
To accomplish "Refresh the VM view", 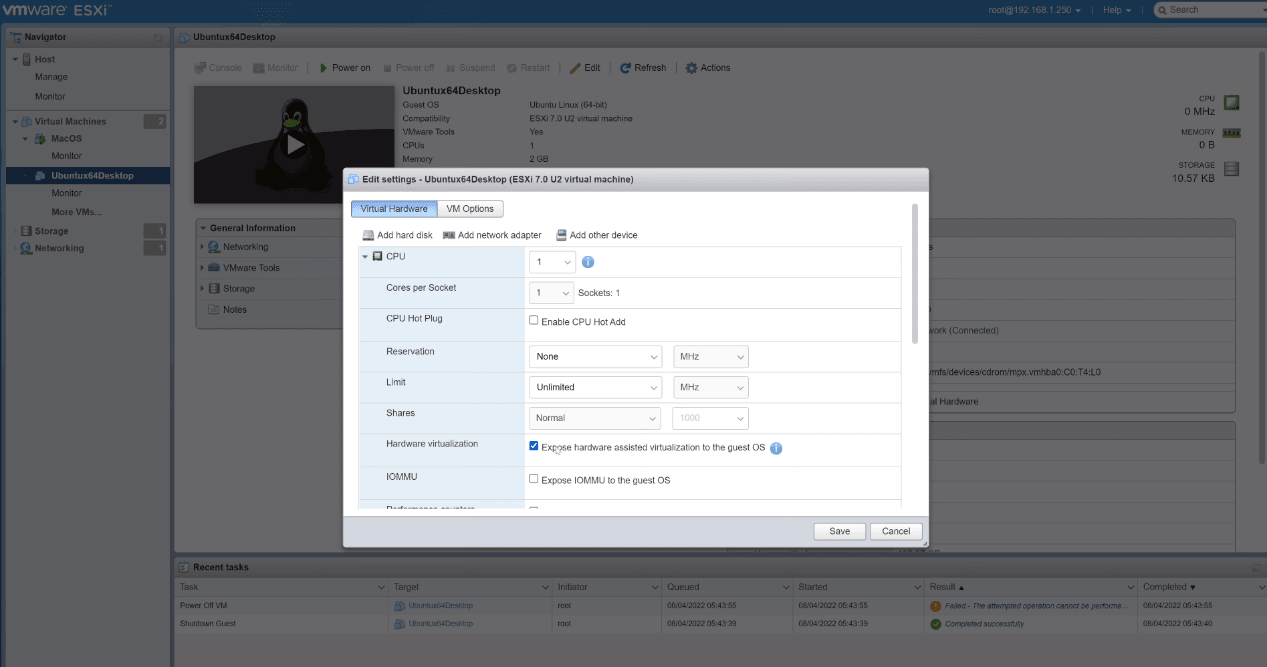I will pos(643,68).
